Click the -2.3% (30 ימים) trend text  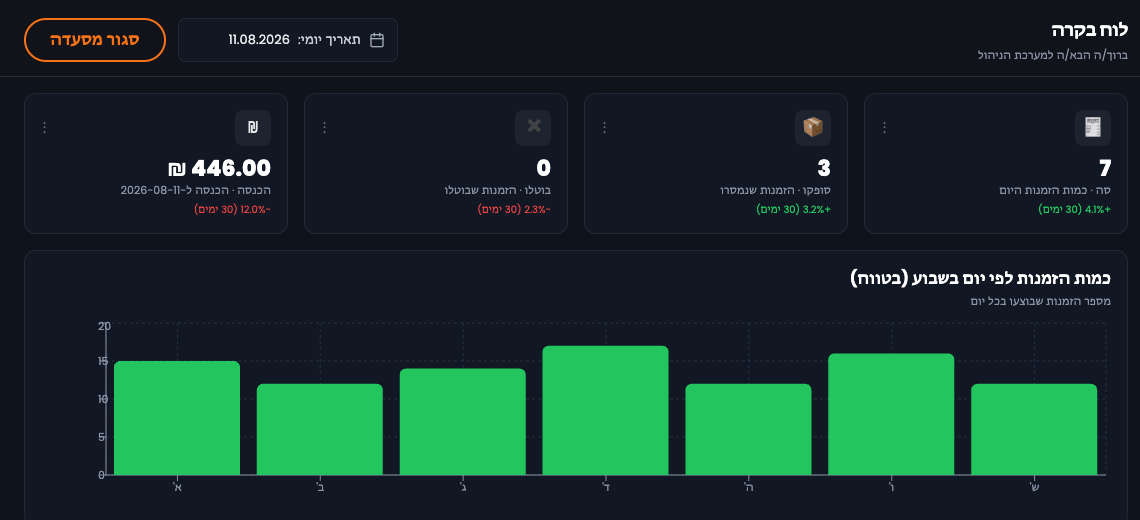[x=514, y=209]
